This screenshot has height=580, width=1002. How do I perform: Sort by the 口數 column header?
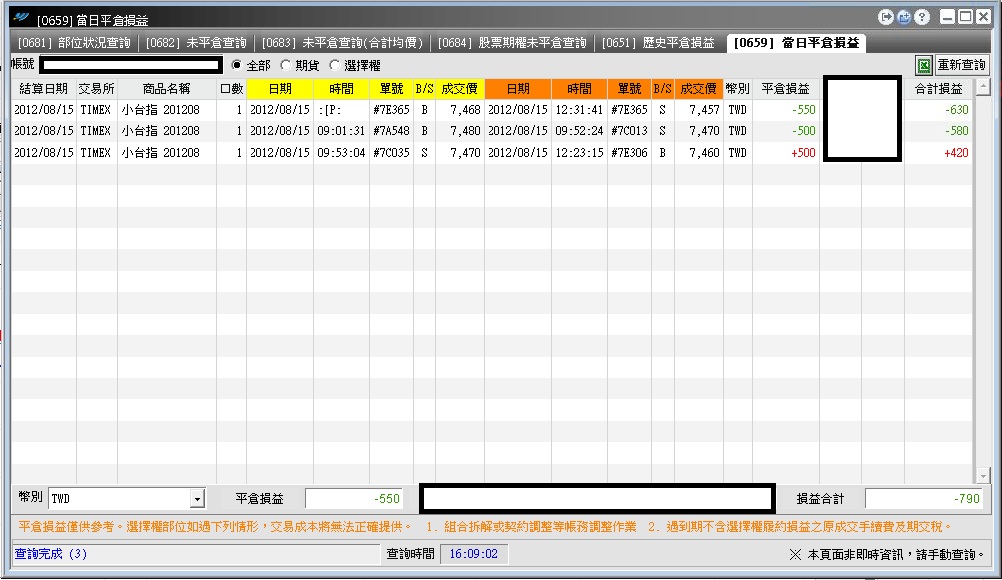(x=231, y=89)
